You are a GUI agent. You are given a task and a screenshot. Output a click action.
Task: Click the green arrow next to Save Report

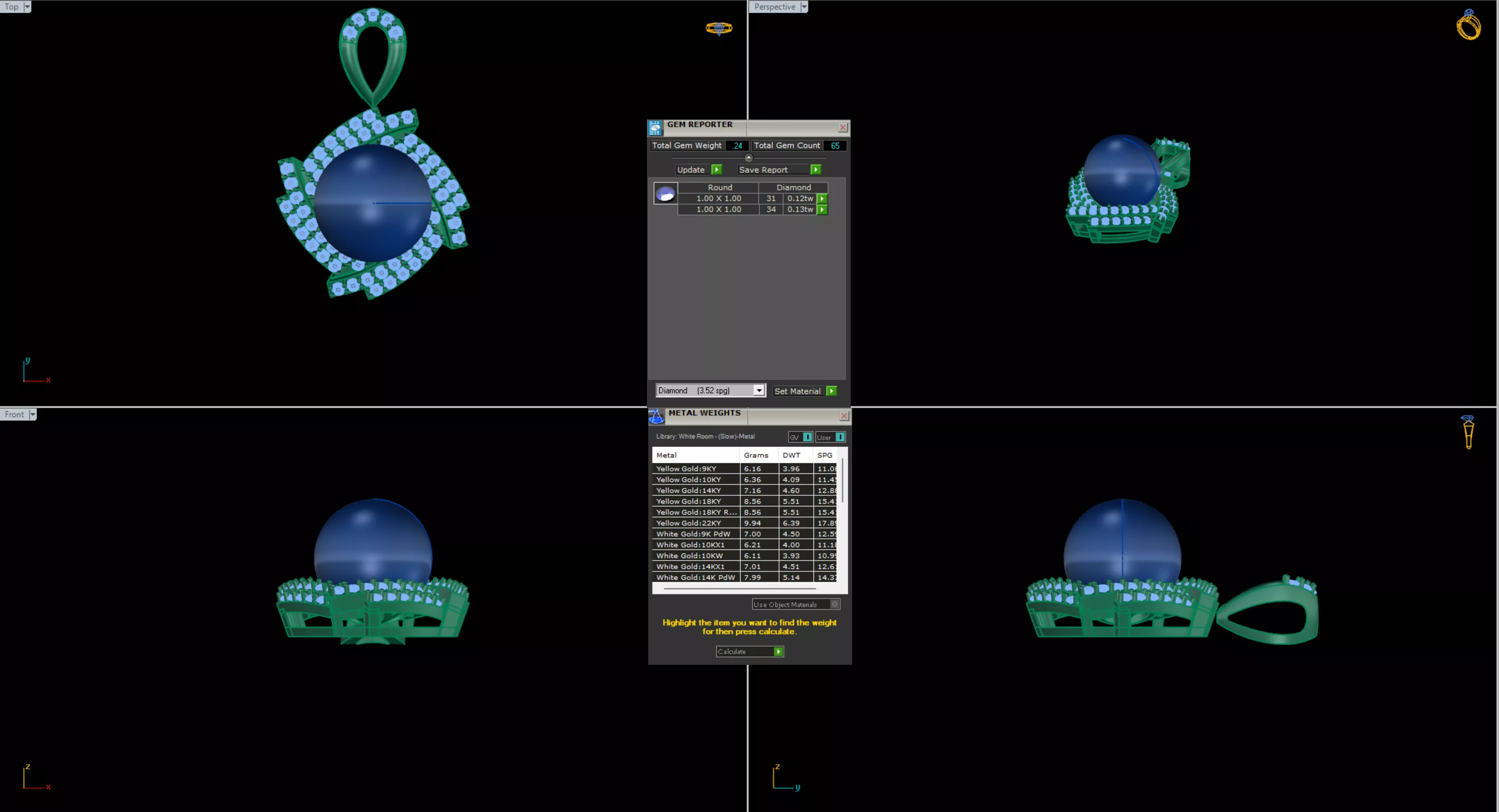[x=816, y=169]
